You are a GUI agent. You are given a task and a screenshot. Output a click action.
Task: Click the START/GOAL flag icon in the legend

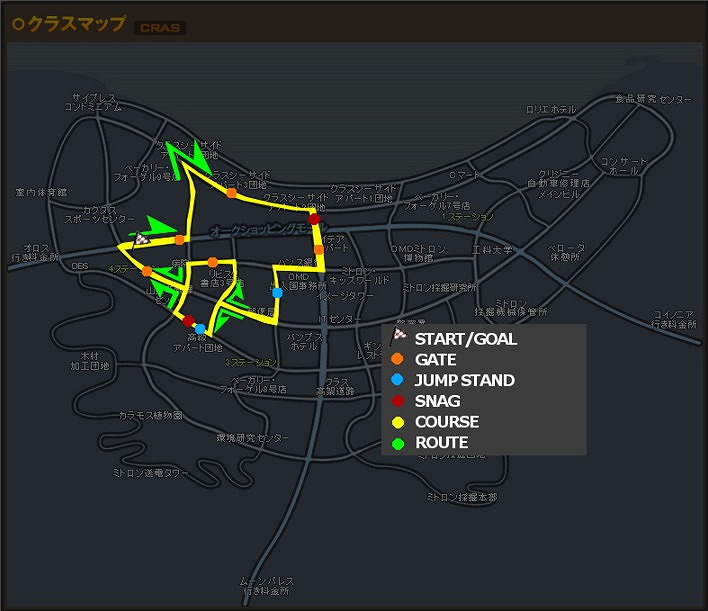[x=398, y=336]
